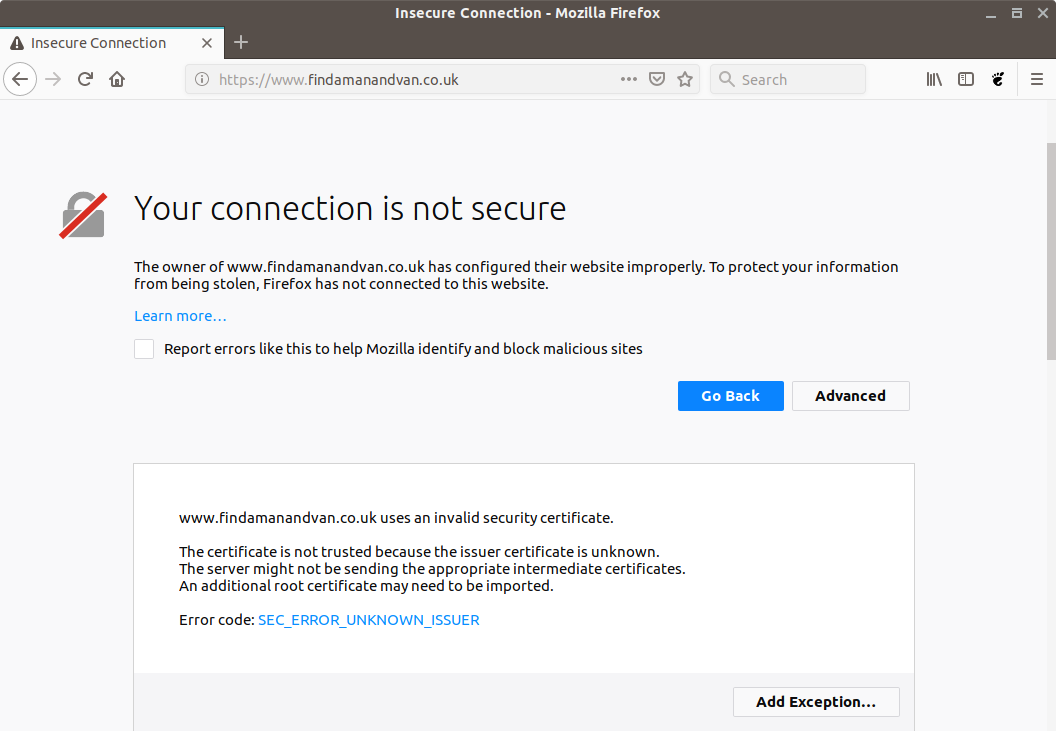The image size is (1056, 731).
Task: Open page actions three-dot menu
Action: click(629, 80)
